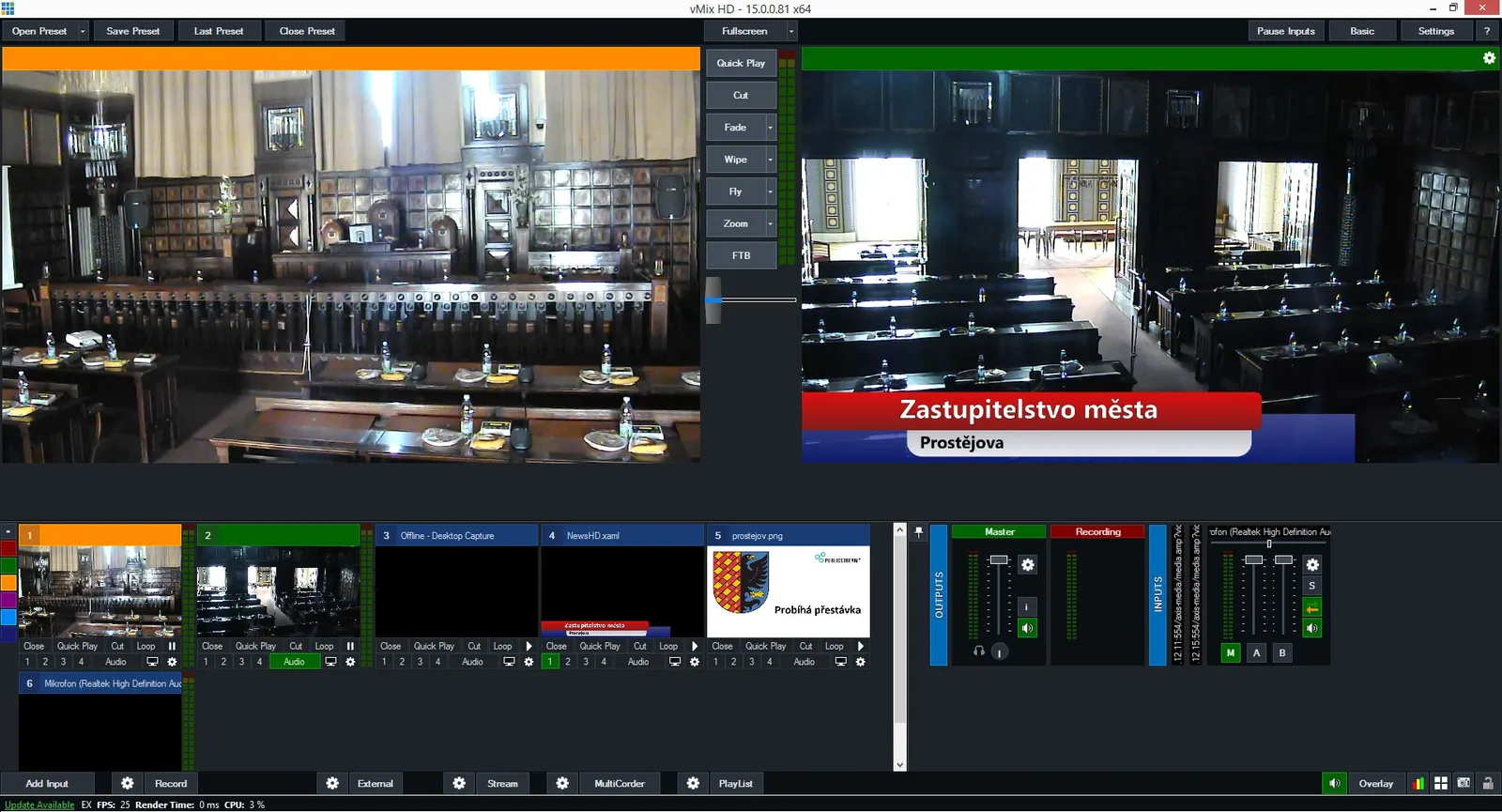1502x812 pixels.
Task: Pin the audio mixer panel
Action: pos(919,532)
